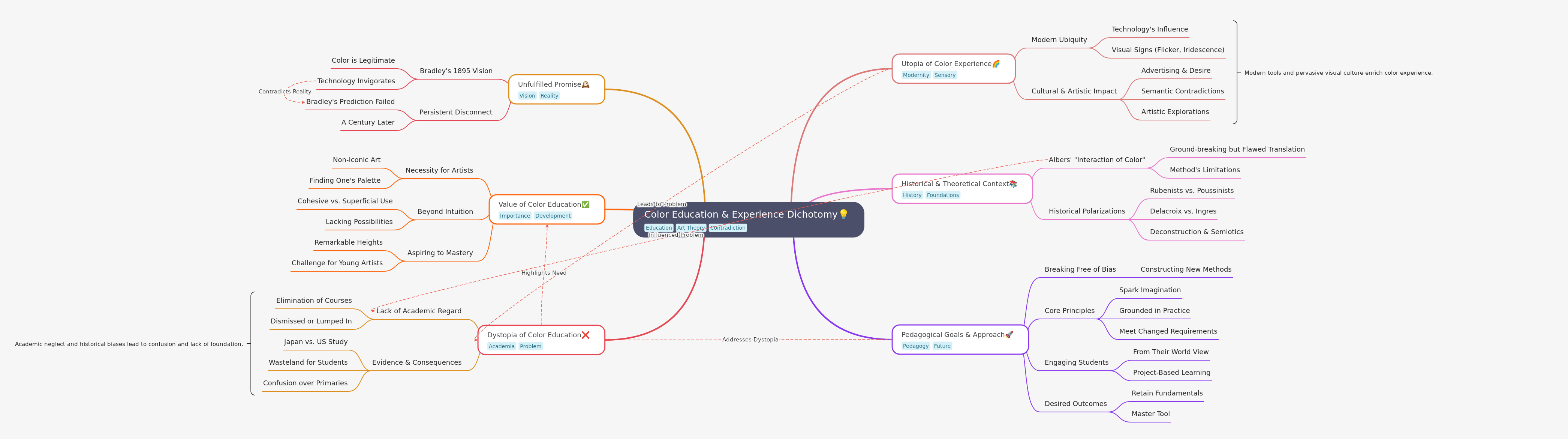The height and width of the screenshot is (439, 1568).
Task: Click the Modern tools summary note text
Action: click(x=1338, y=73)
